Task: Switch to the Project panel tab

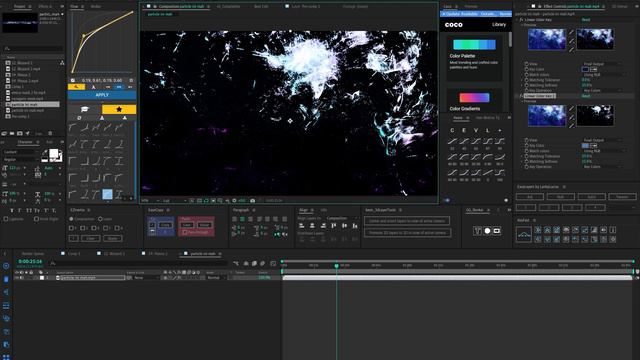Action: point(19,7)
